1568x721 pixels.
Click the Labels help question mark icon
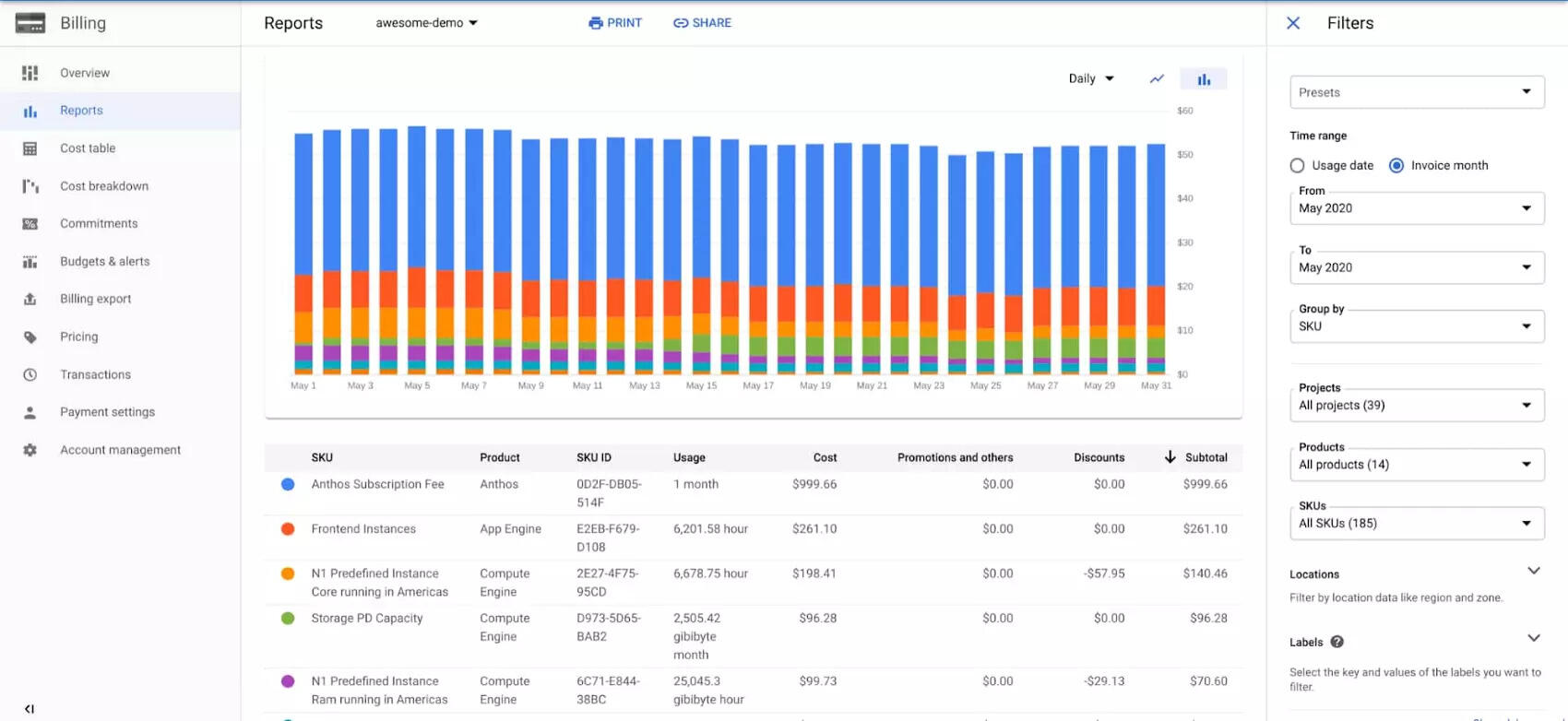pos(1336,642)
